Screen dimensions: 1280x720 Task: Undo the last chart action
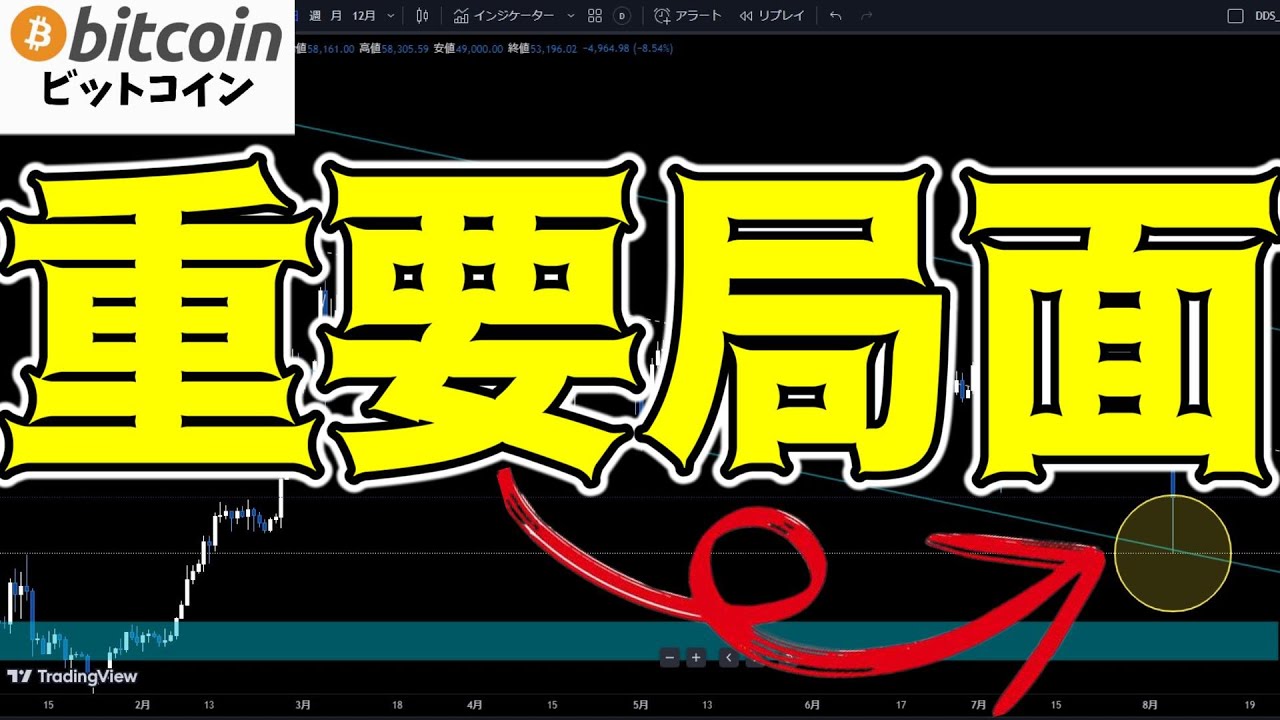point(836,16)
